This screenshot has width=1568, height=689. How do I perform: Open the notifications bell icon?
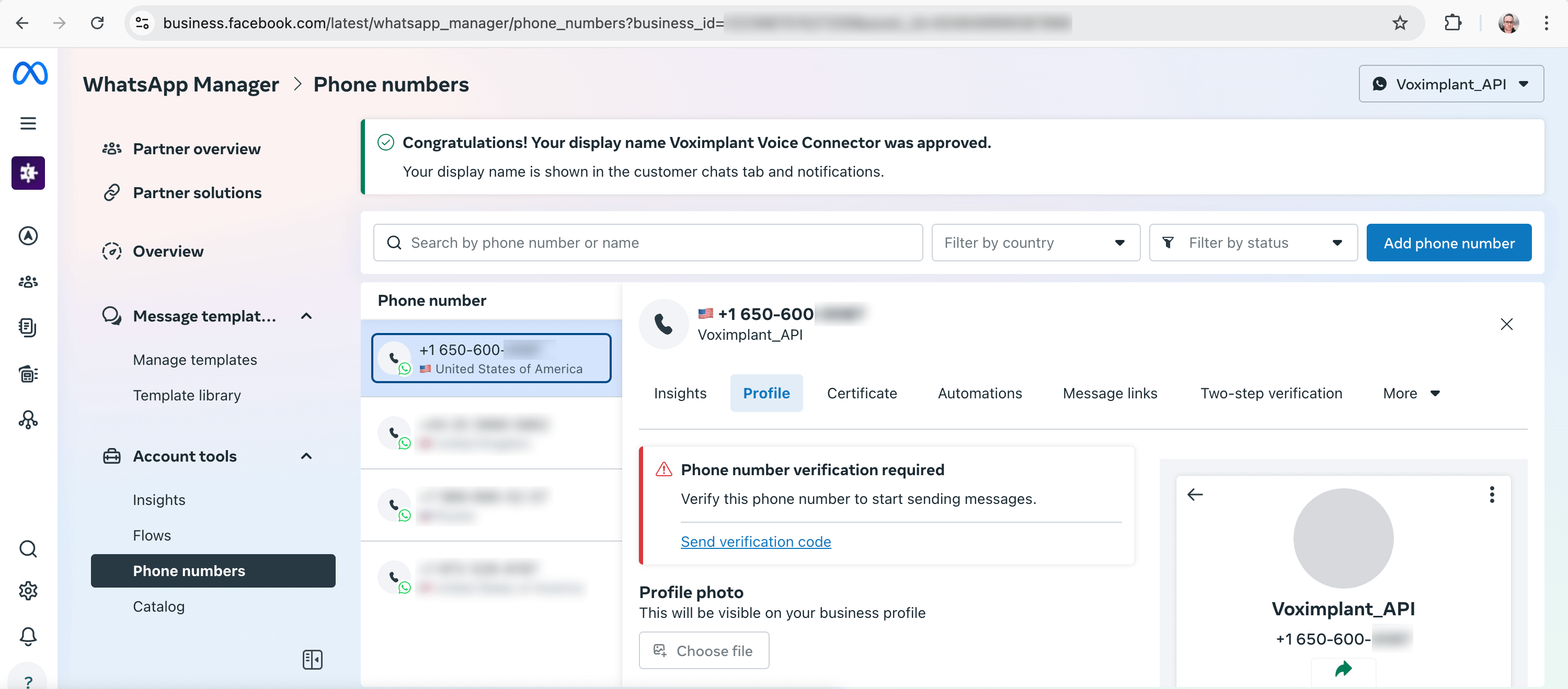coord(28,637)
